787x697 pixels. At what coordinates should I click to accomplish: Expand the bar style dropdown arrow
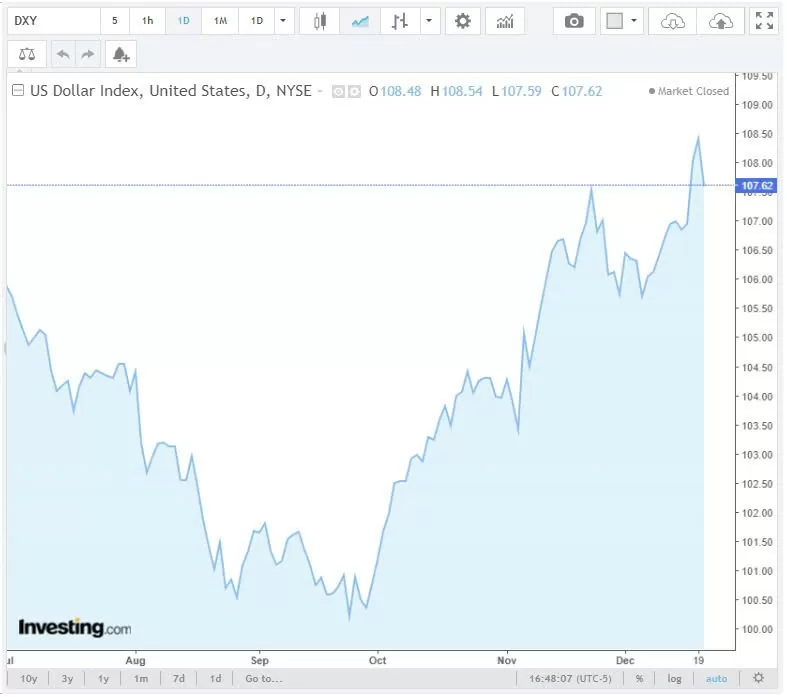click(429, 21)
